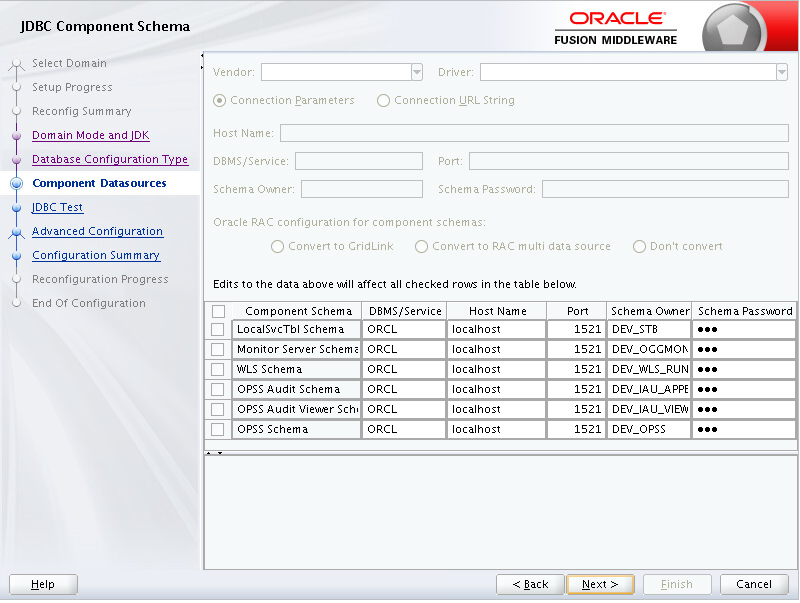Screen dimensions: 800x603
Task: Check the select-all checkbox in table header
Action: click(218, 311)
